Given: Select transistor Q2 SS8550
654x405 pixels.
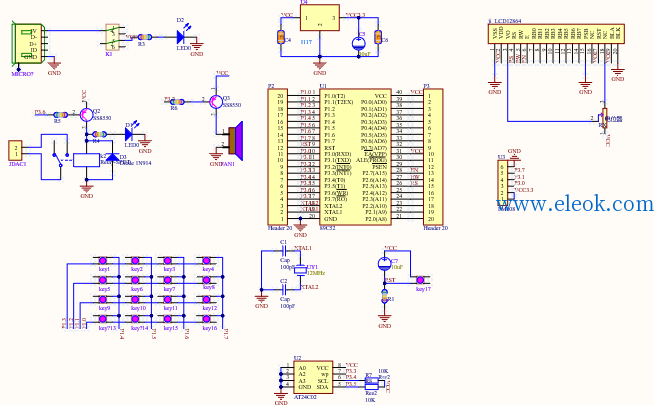Looking at the screenshot, I should [86, 115].
